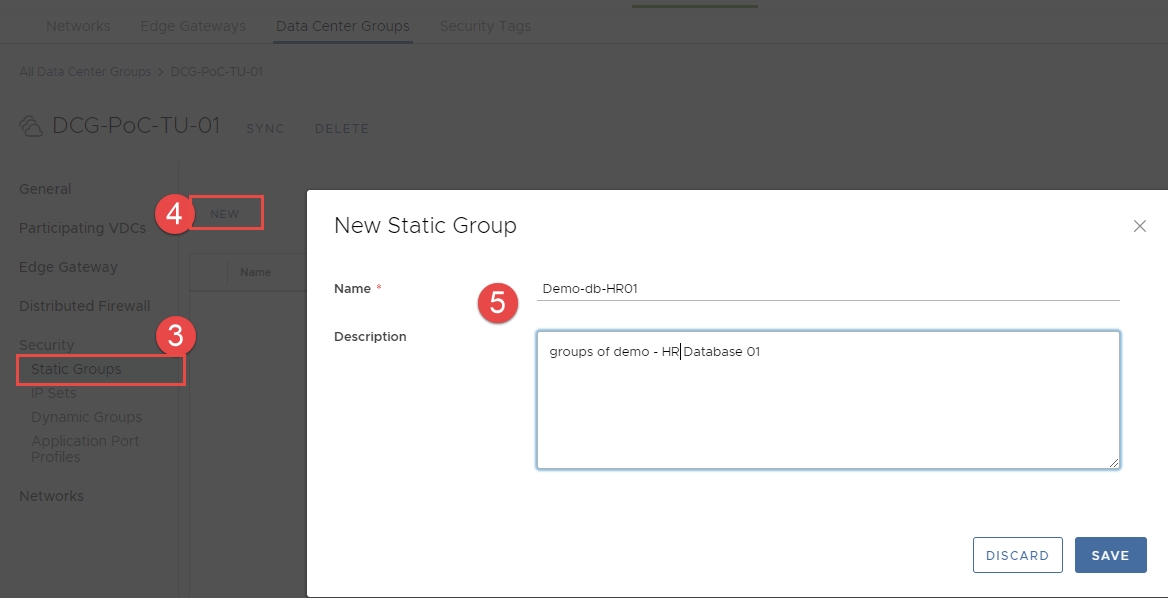This screenshot has height=598, width=1168.
Task: Open IP Sets under Security
Action: [x=54, y=393]
